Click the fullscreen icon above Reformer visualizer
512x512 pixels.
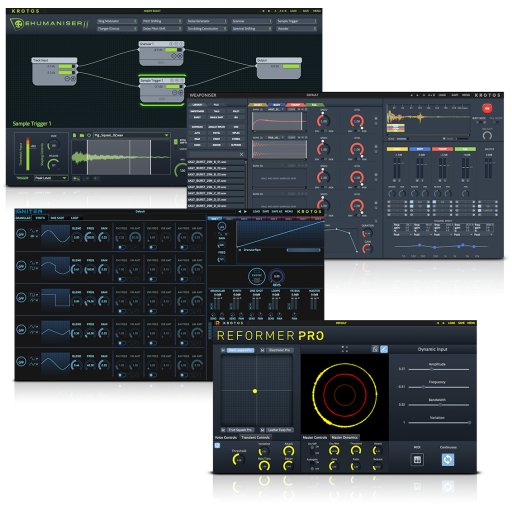point(345,349)
